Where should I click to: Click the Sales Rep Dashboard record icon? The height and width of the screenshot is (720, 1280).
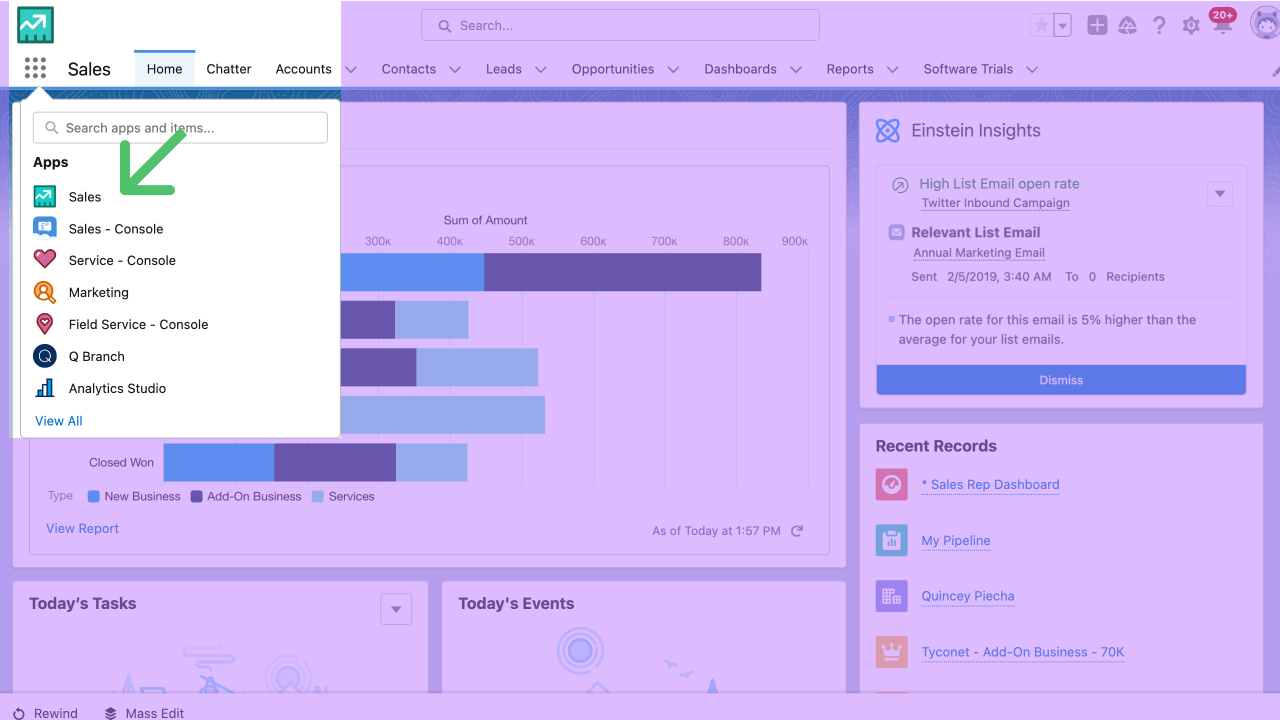(x=891, y=485)
